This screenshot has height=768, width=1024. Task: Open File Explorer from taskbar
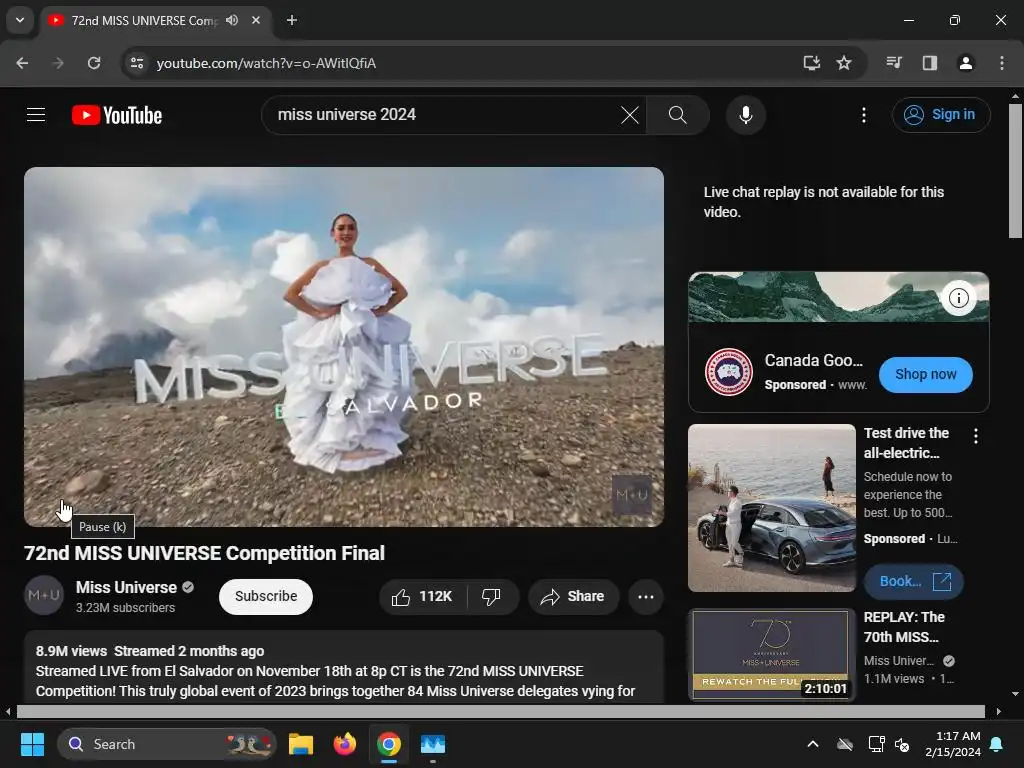[301, 744]
